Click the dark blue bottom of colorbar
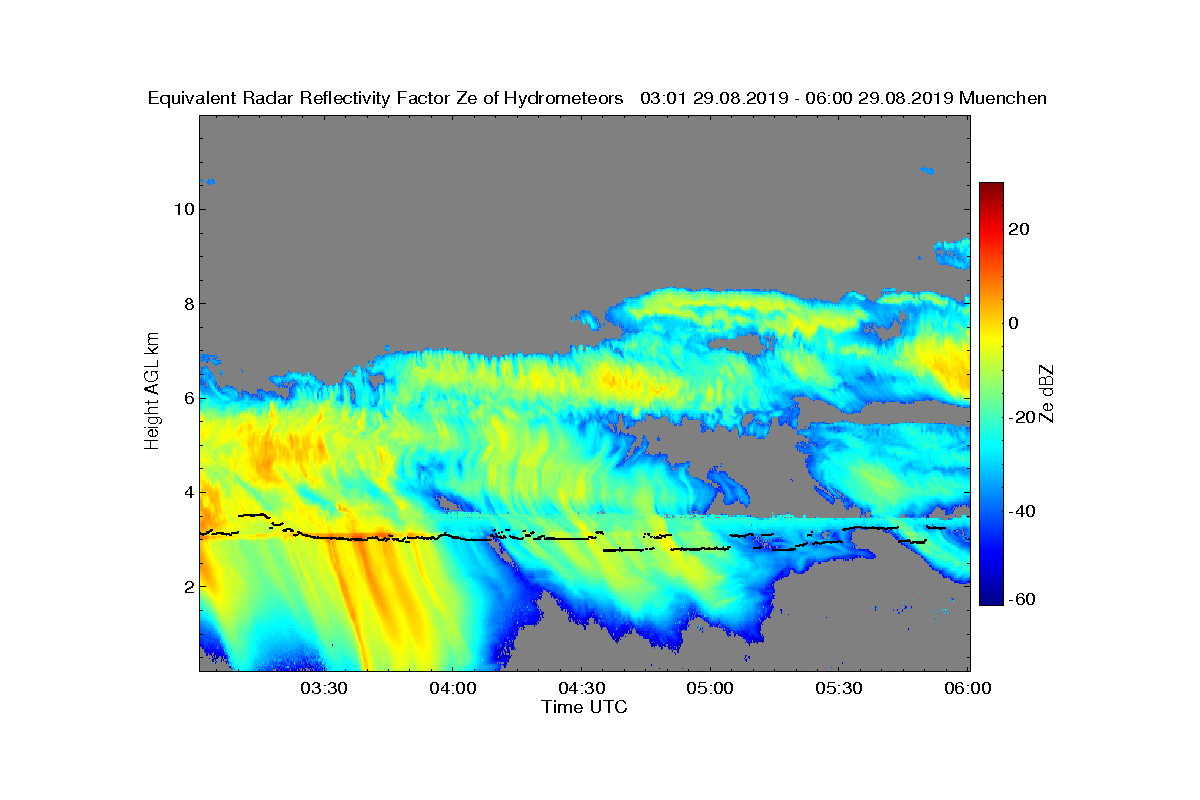The width and height of the screenshot is (1200, 800). [991, 596]
